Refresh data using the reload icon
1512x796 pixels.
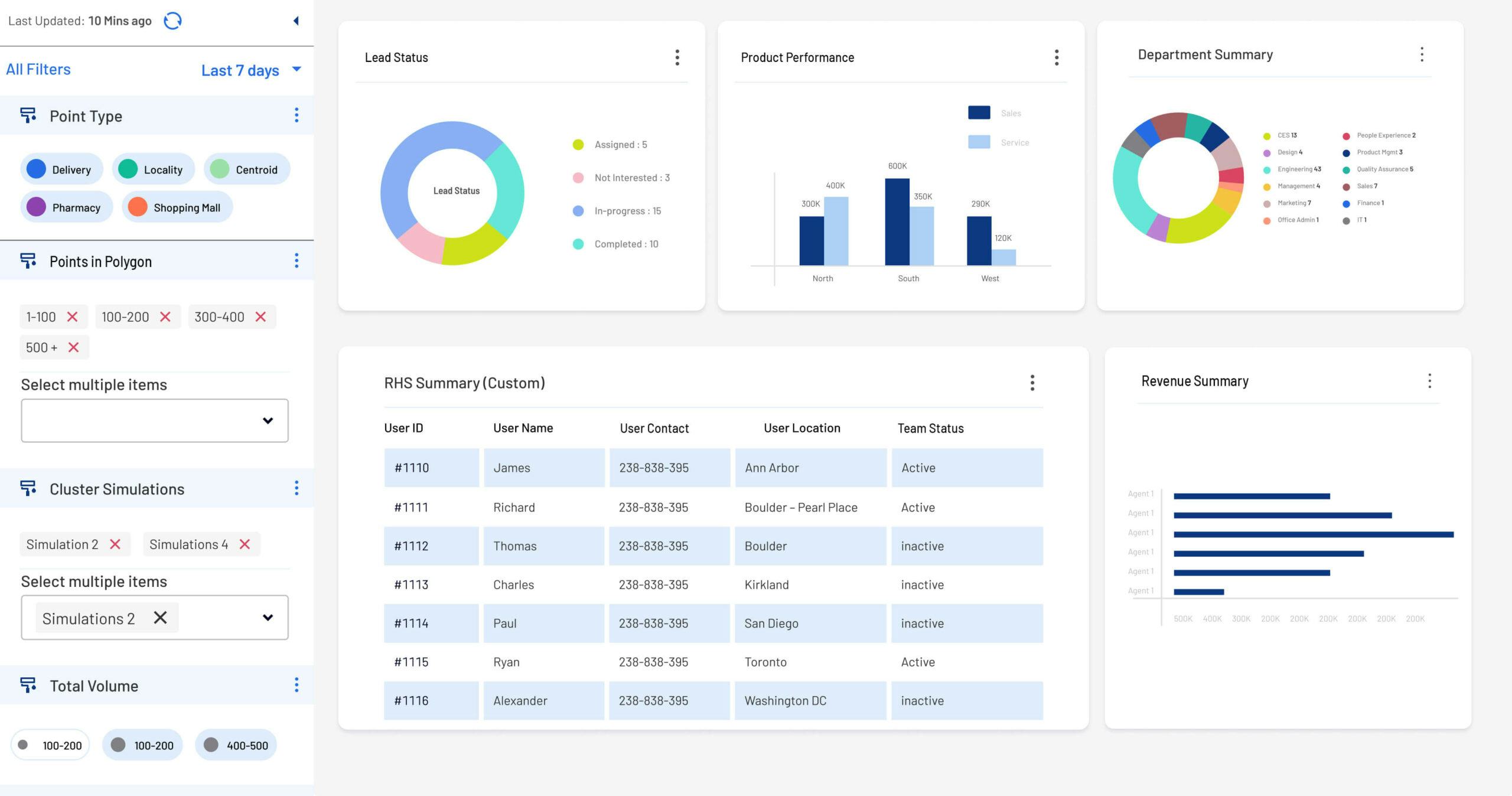pos(172,21)
